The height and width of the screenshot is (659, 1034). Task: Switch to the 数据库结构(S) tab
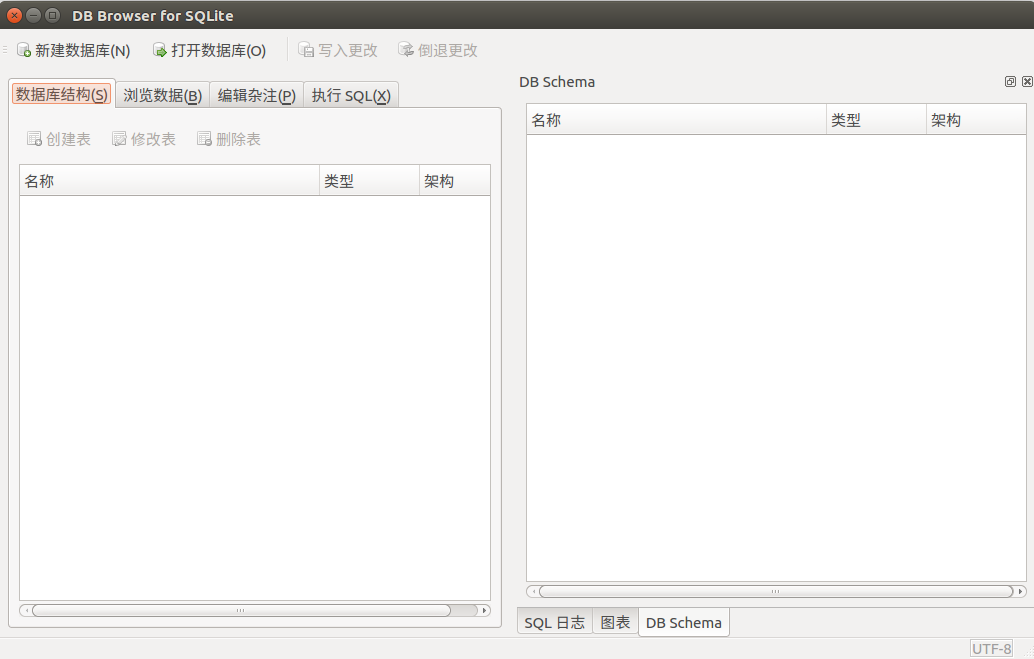pos(62,94)
